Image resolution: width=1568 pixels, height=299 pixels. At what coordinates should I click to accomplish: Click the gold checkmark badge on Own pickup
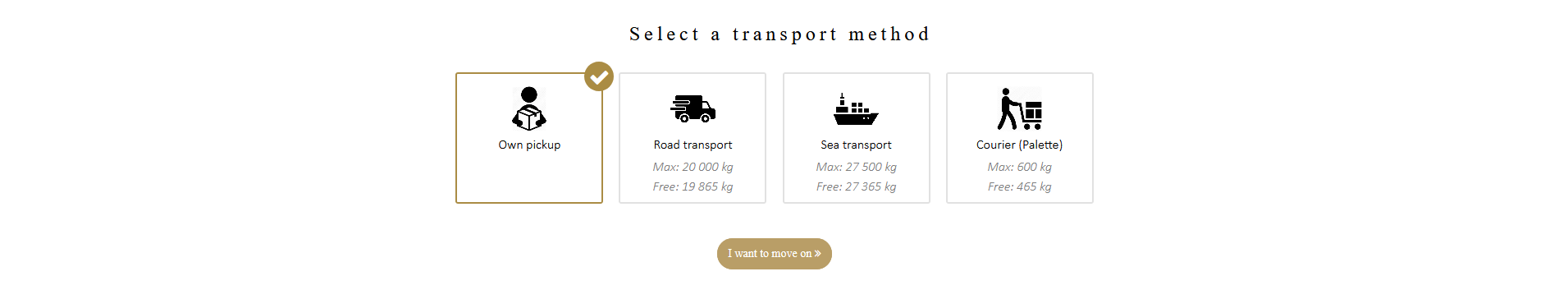pyautogui.click(x=599, y=76)
